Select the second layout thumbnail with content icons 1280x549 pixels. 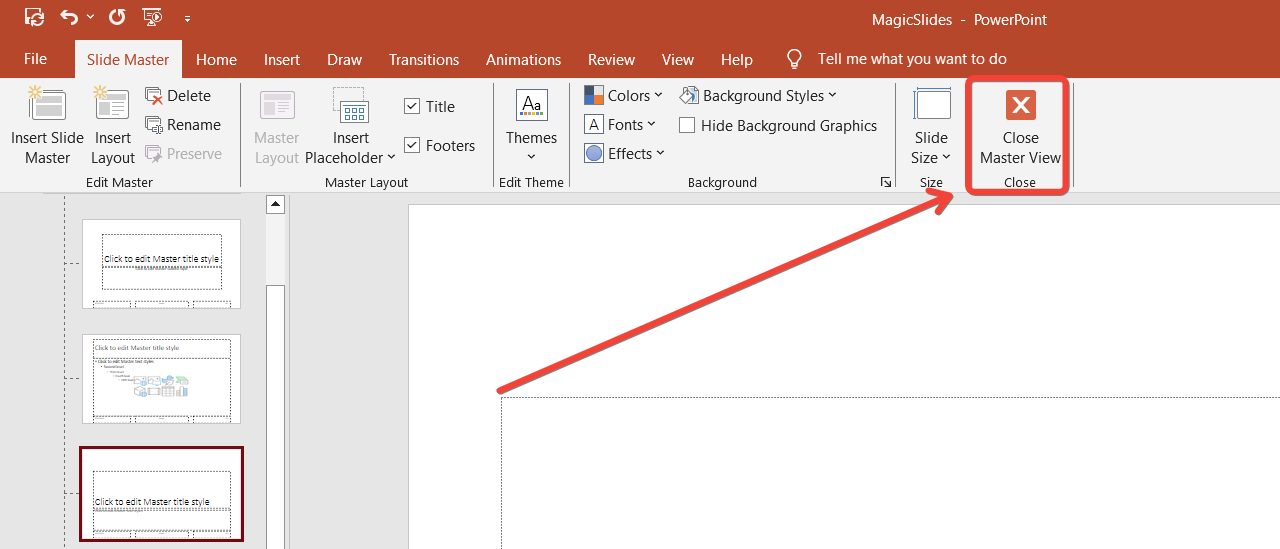(161, 379)
